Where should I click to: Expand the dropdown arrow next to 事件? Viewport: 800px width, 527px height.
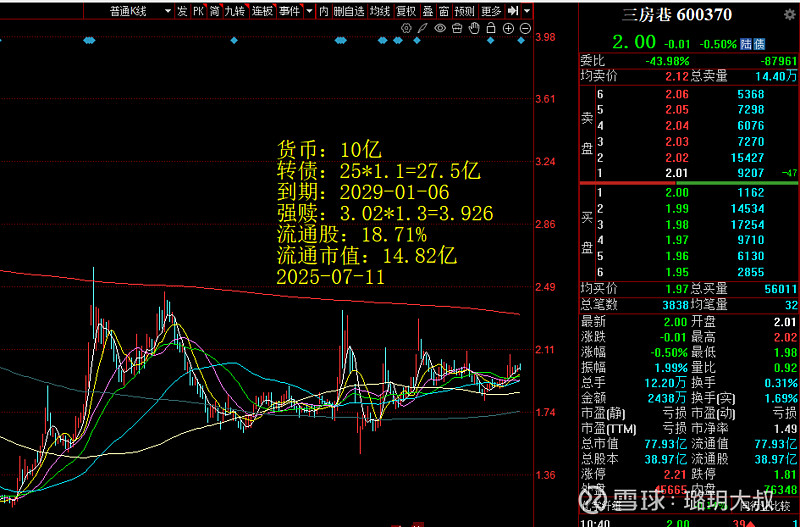309,11
